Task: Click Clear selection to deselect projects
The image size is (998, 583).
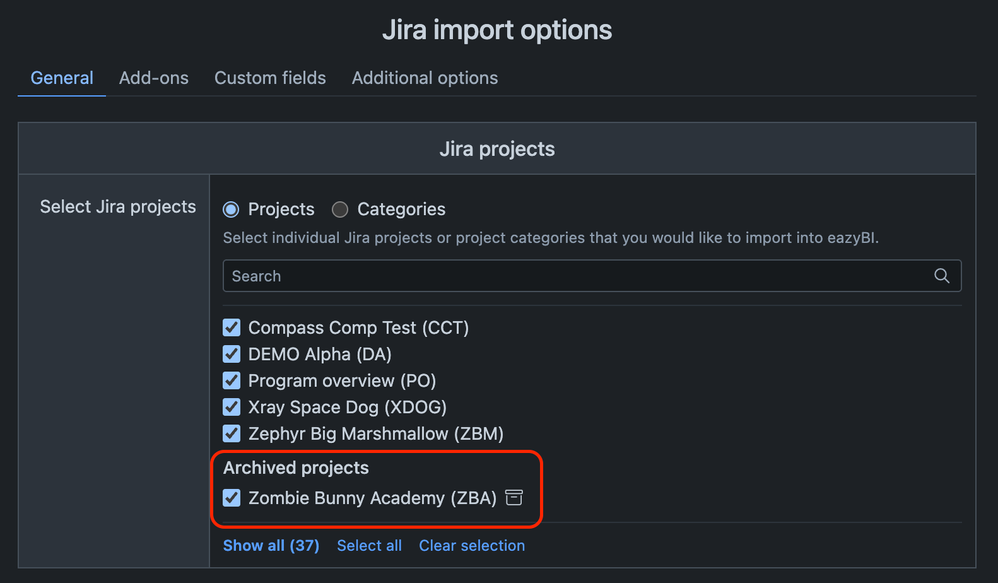Action: point(471,545)
